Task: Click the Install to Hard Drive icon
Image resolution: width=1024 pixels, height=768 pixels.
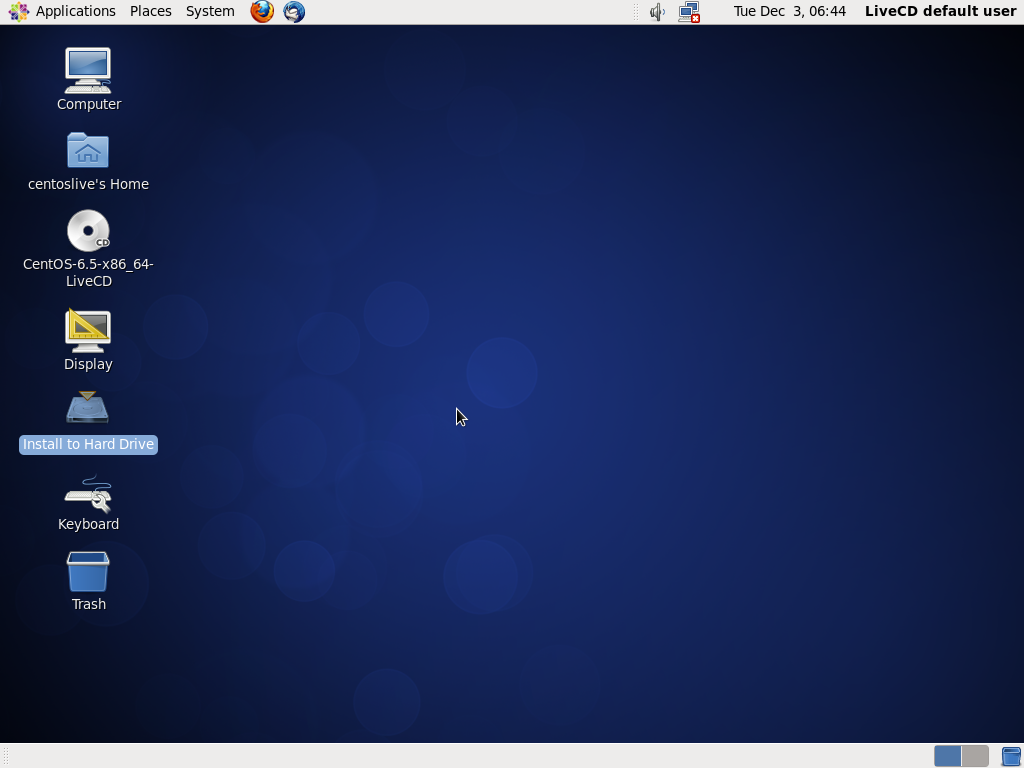Action: point(88,410)
